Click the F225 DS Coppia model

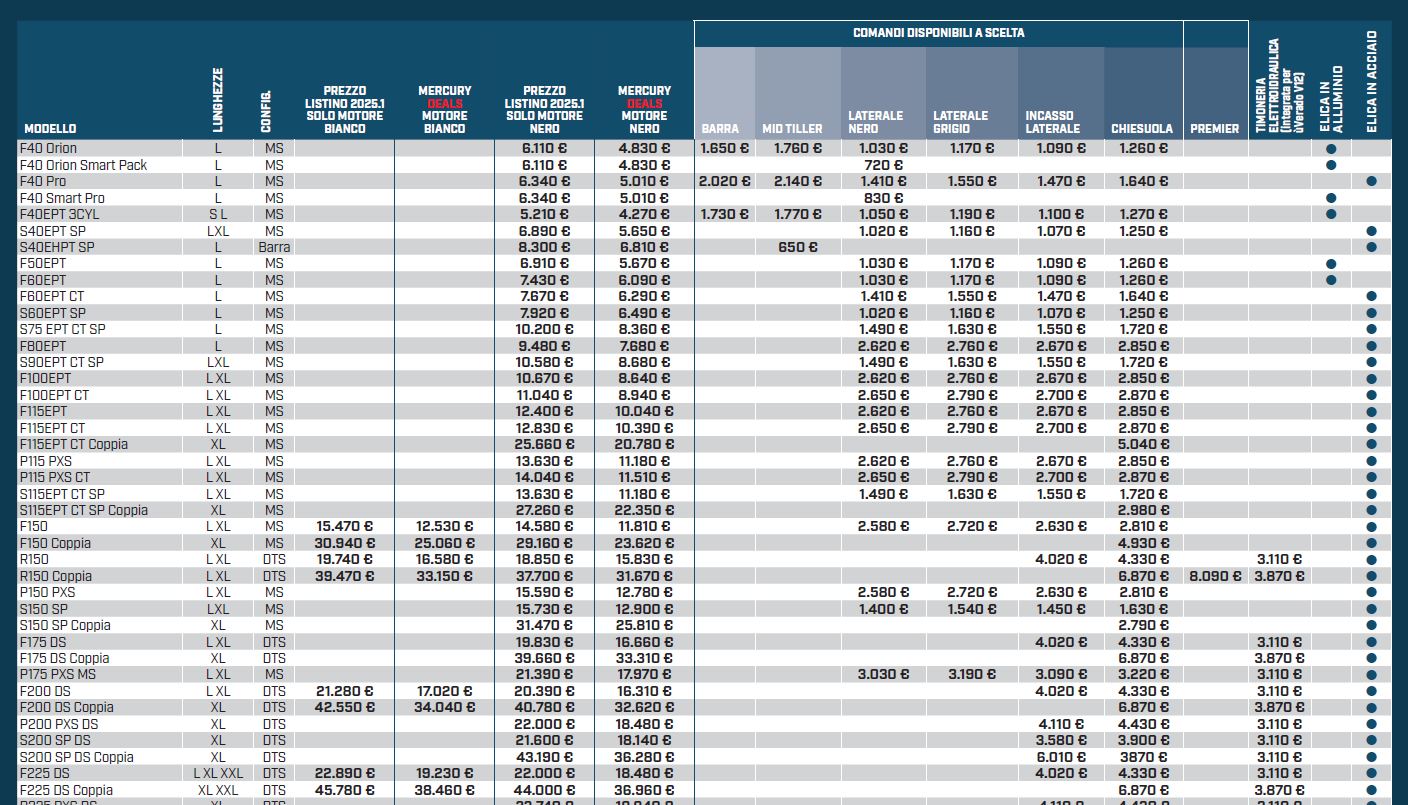pos(66,790)
